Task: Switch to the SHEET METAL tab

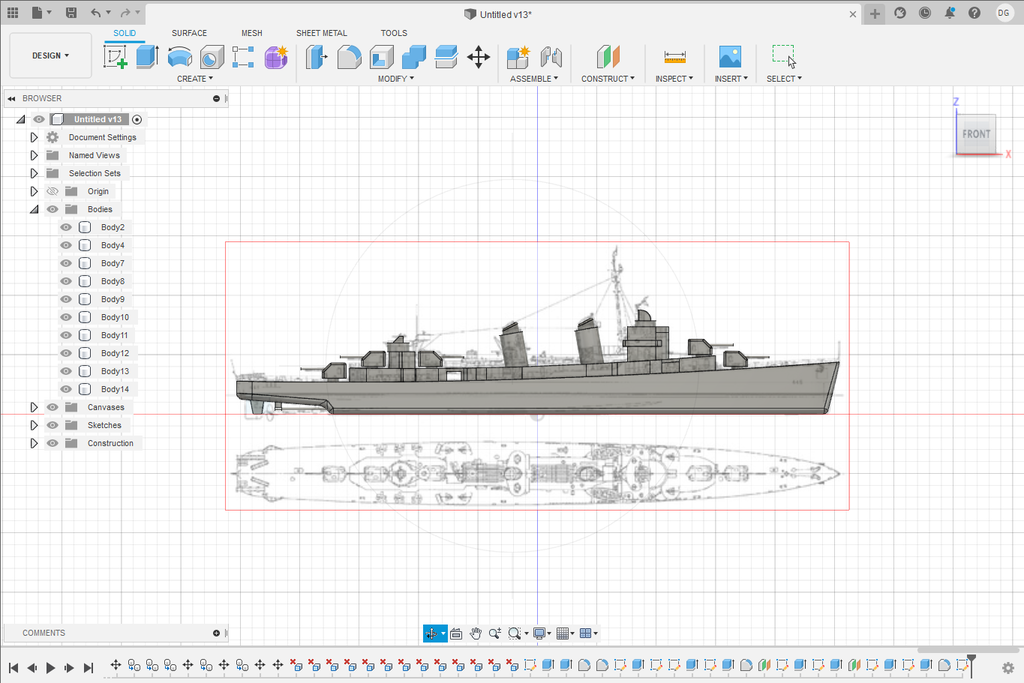Action: point(321,32)
